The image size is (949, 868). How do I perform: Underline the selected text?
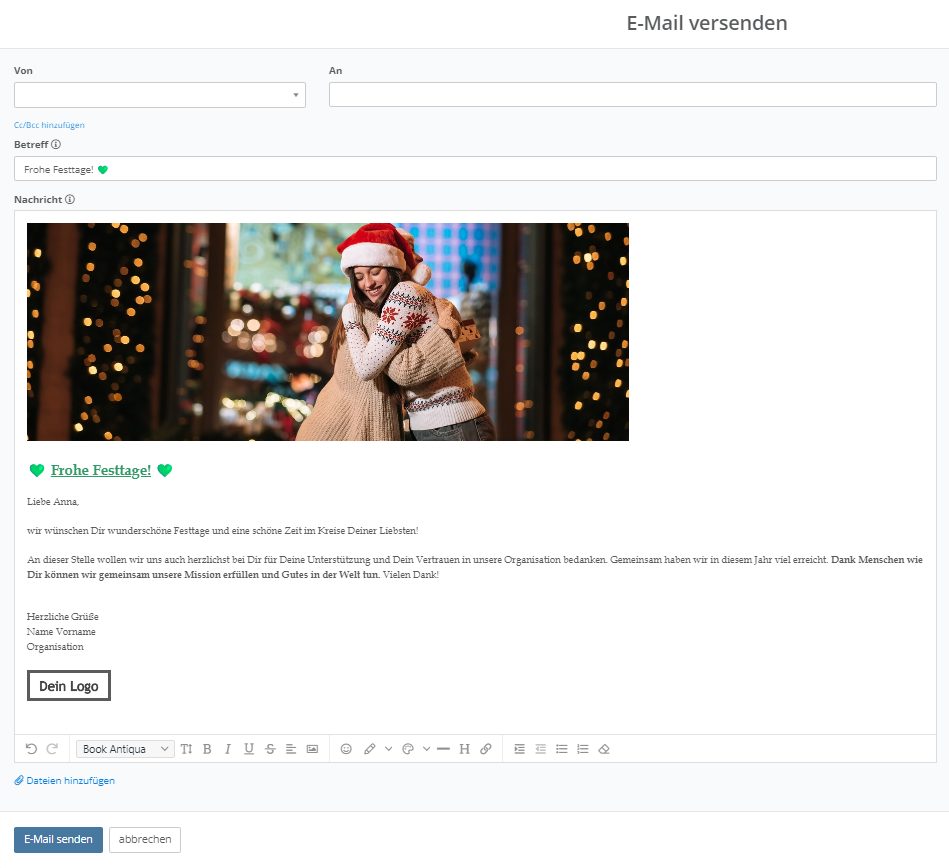(248, 748)
